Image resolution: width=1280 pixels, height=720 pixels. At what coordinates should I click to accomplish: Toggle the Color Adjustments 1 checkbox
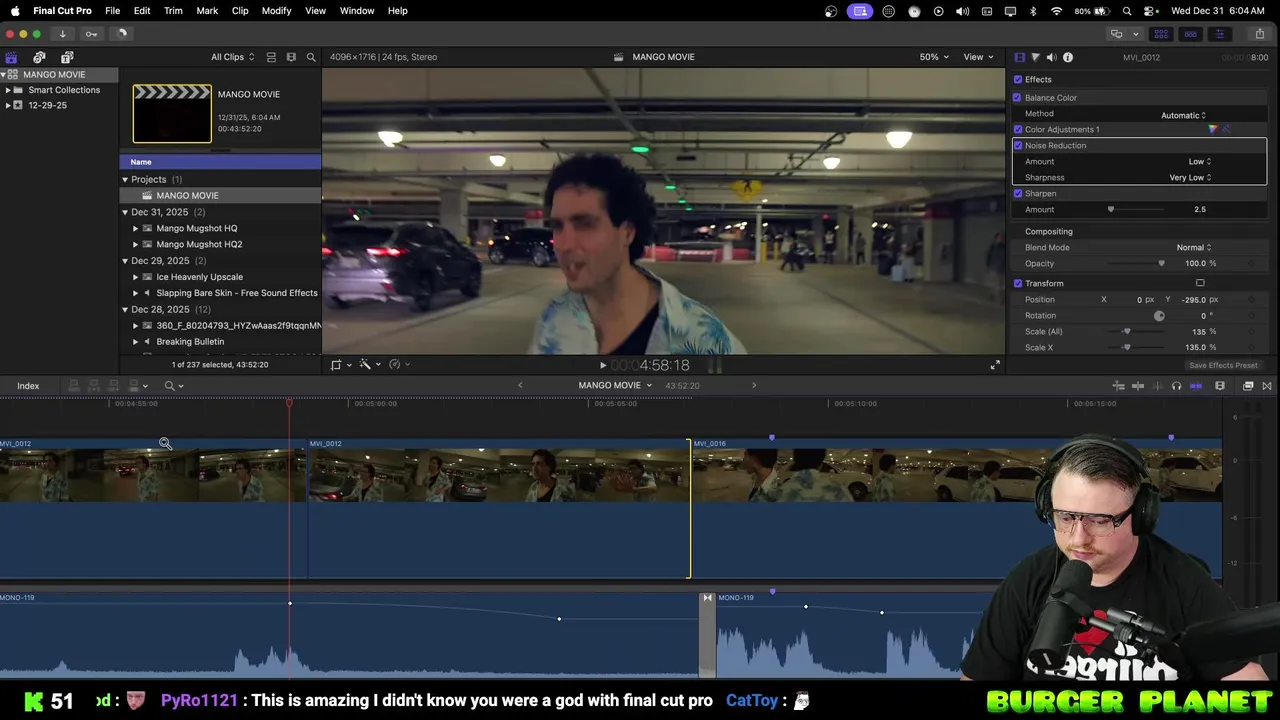(1018, 130)
